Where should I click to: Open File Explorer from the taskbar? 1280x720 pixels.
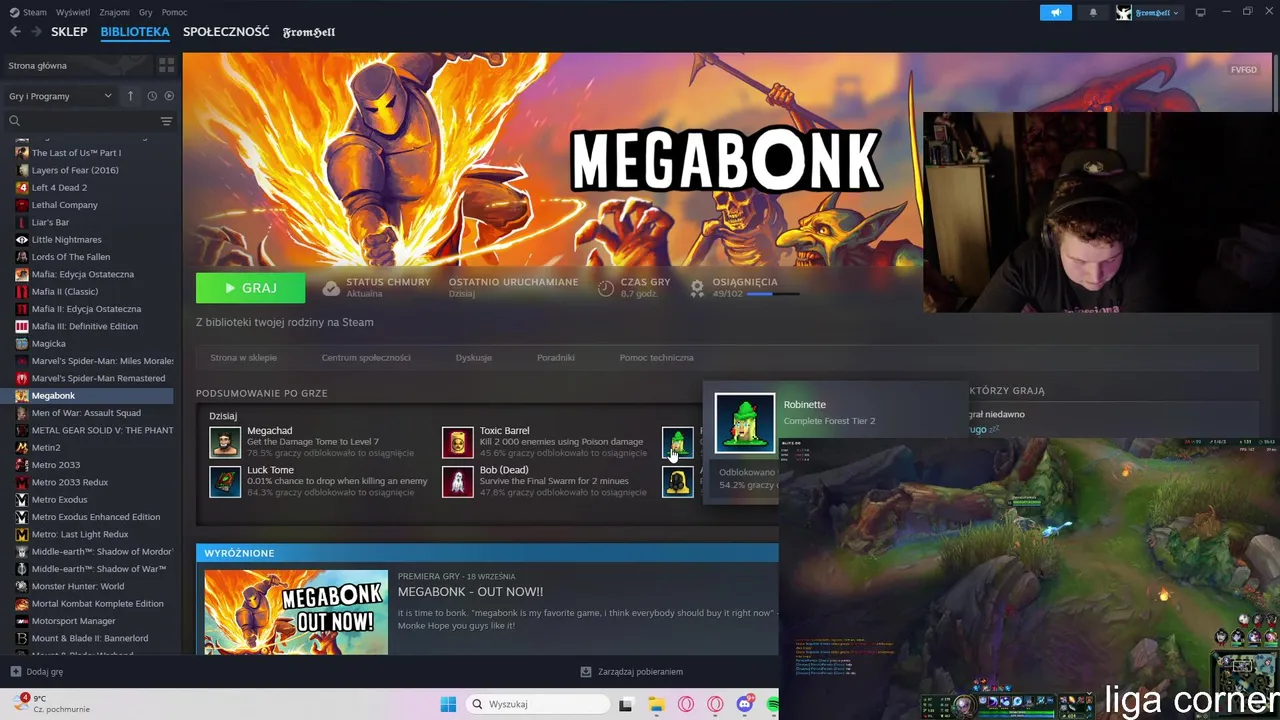tap(656, 704)
